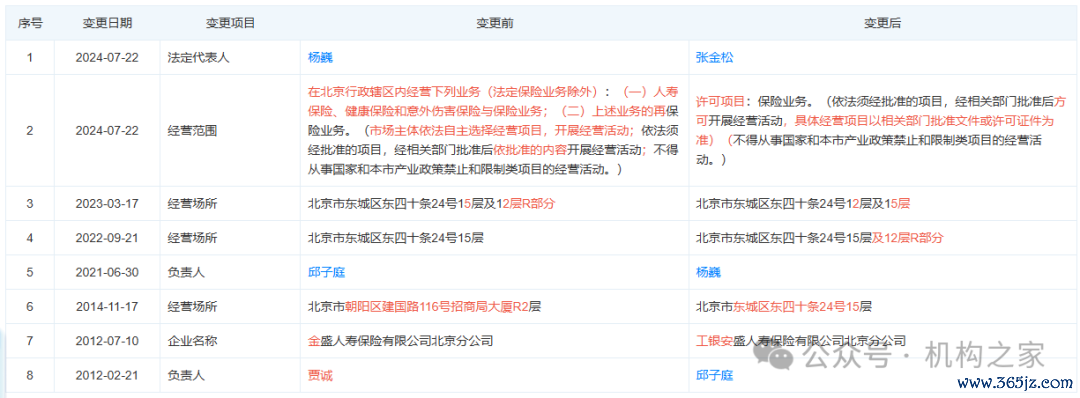Click sequence number 3

(x=29, y=204)
